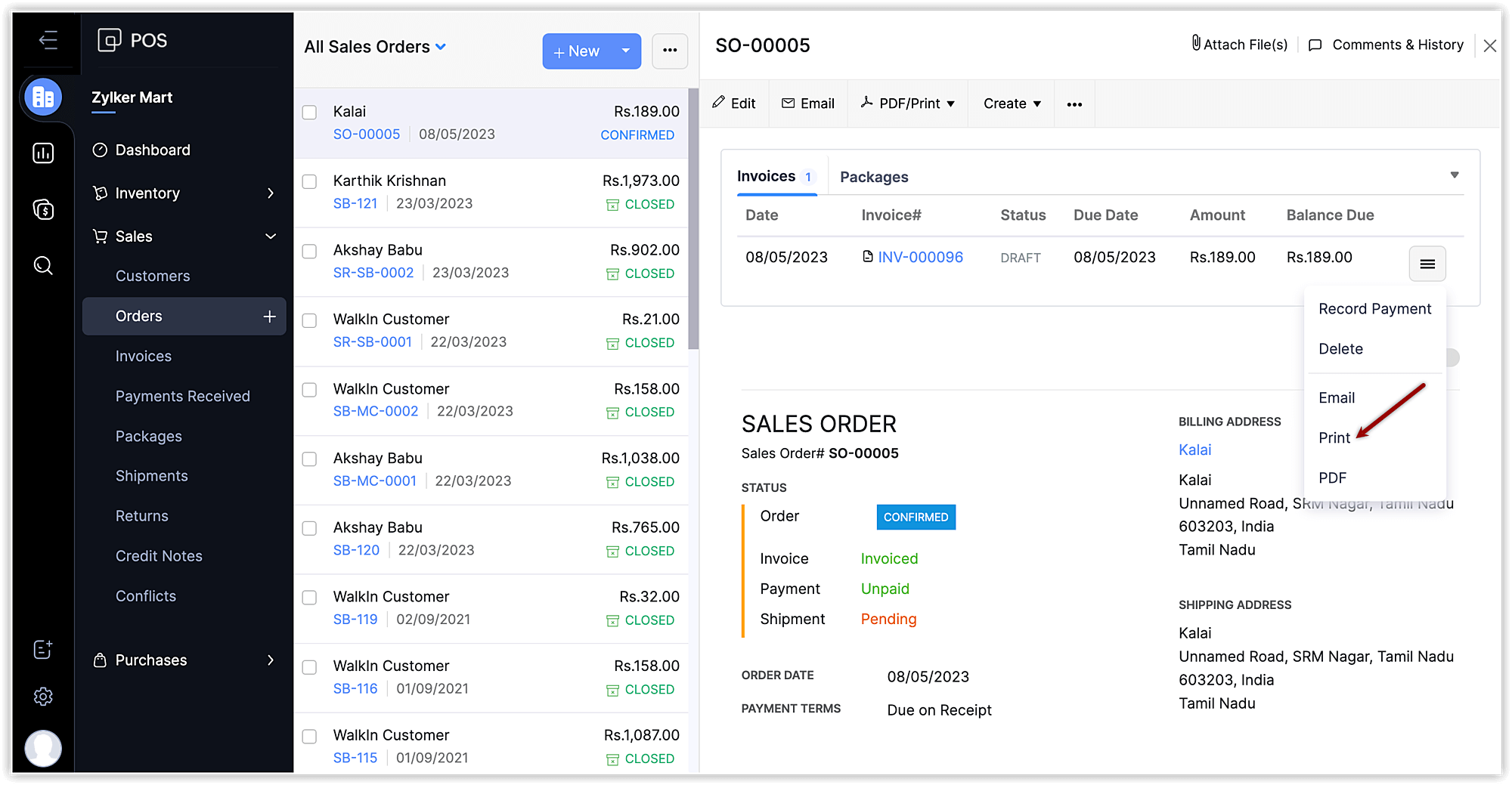Open the user profile avatar
The width and height of the screenshot is (1512, 785).
click(x=43, y=747)
